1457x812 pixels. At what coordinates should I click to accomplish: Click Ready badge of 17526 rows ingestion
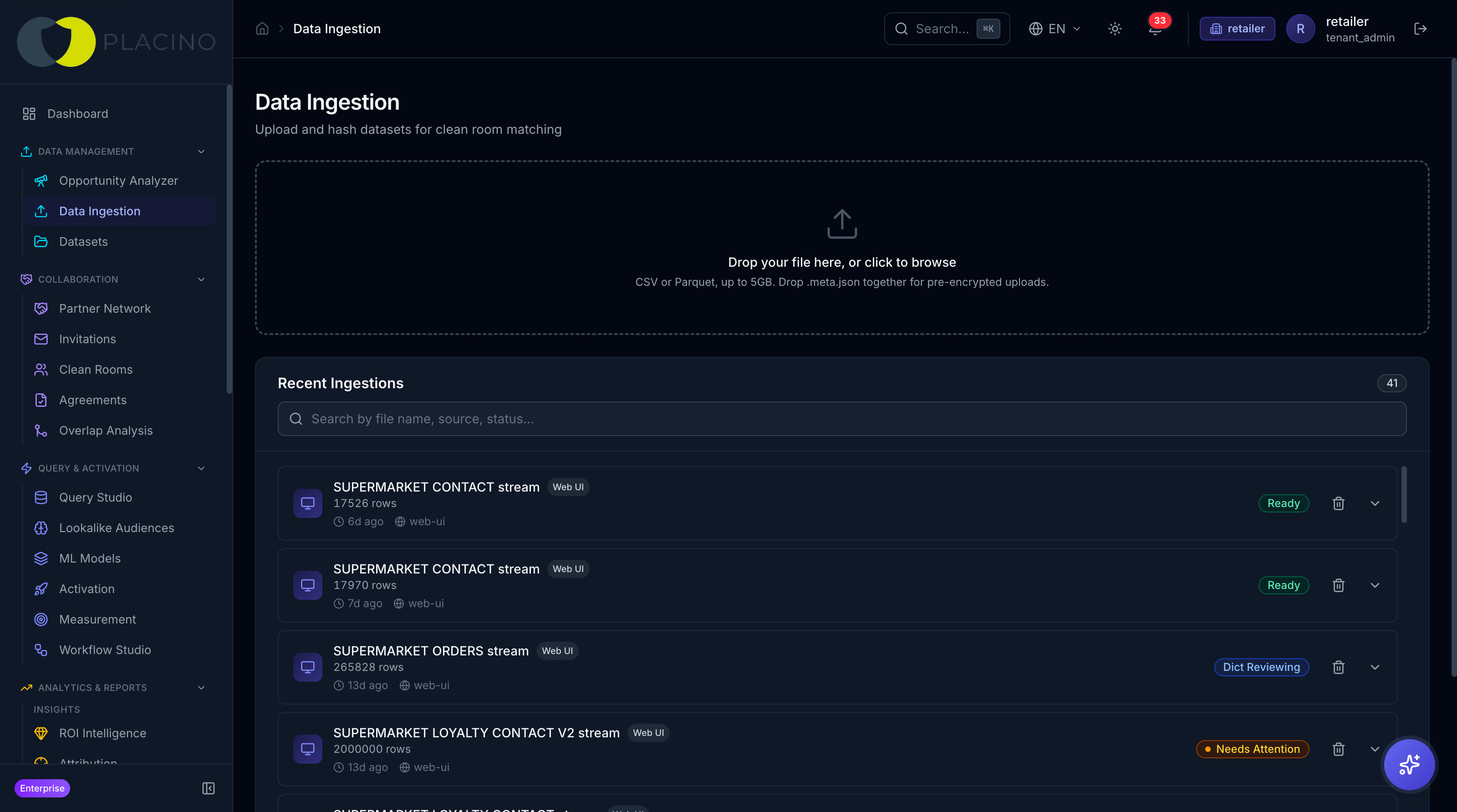1284,503
